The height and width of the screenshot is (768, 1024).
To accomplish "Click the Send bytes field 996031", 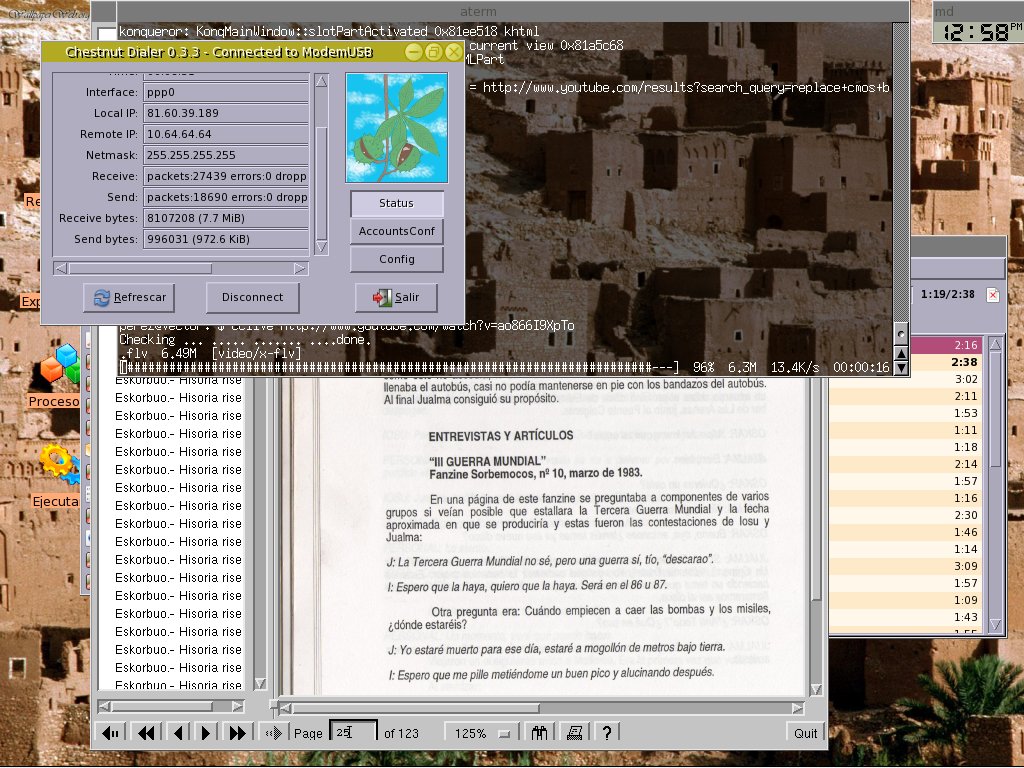I will click(x=226, y=239).
